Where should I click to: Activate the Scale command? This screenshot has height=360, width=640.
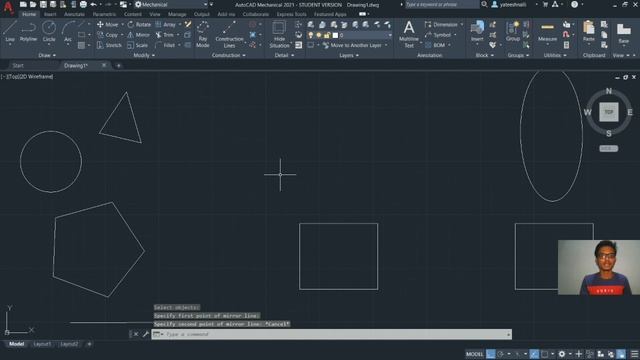138,45
